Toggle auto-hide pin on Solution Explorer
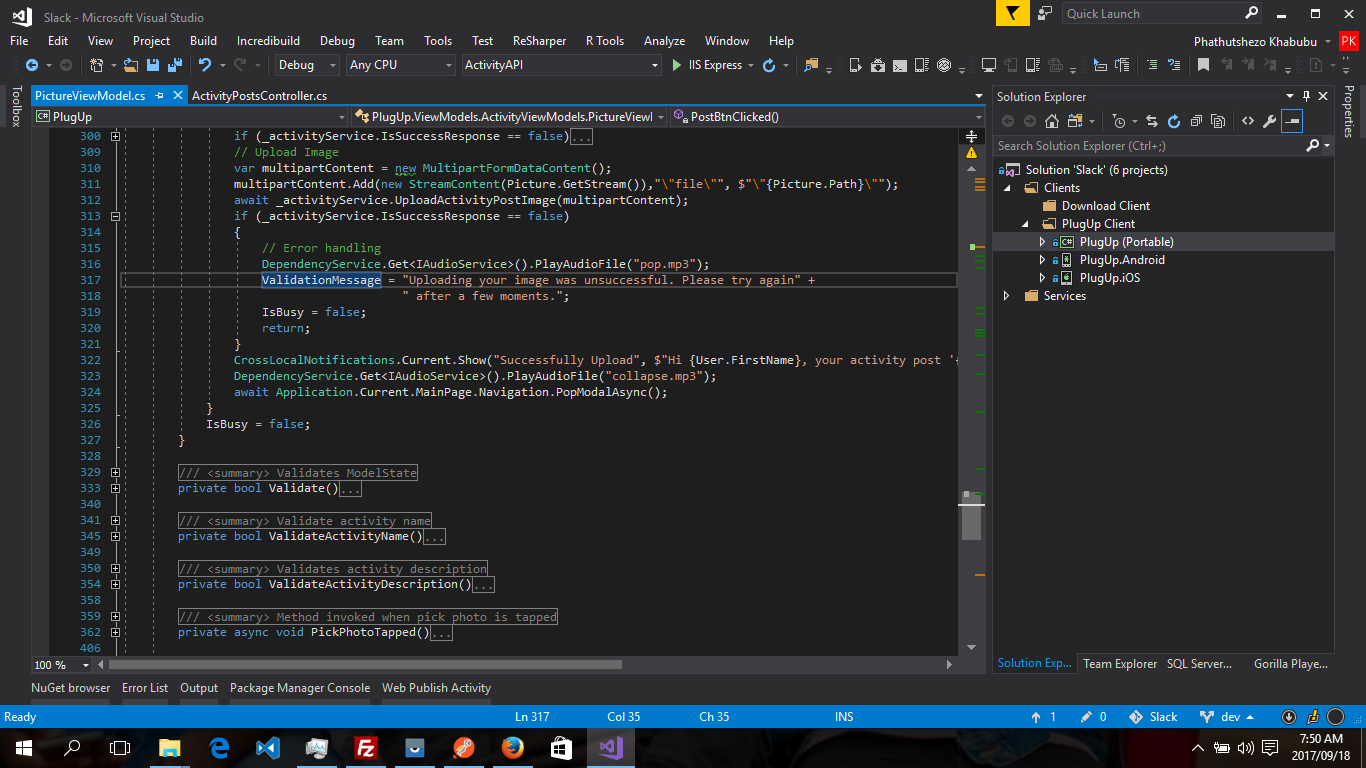Screen dimensions: 1366x768 click(1306, 96)
